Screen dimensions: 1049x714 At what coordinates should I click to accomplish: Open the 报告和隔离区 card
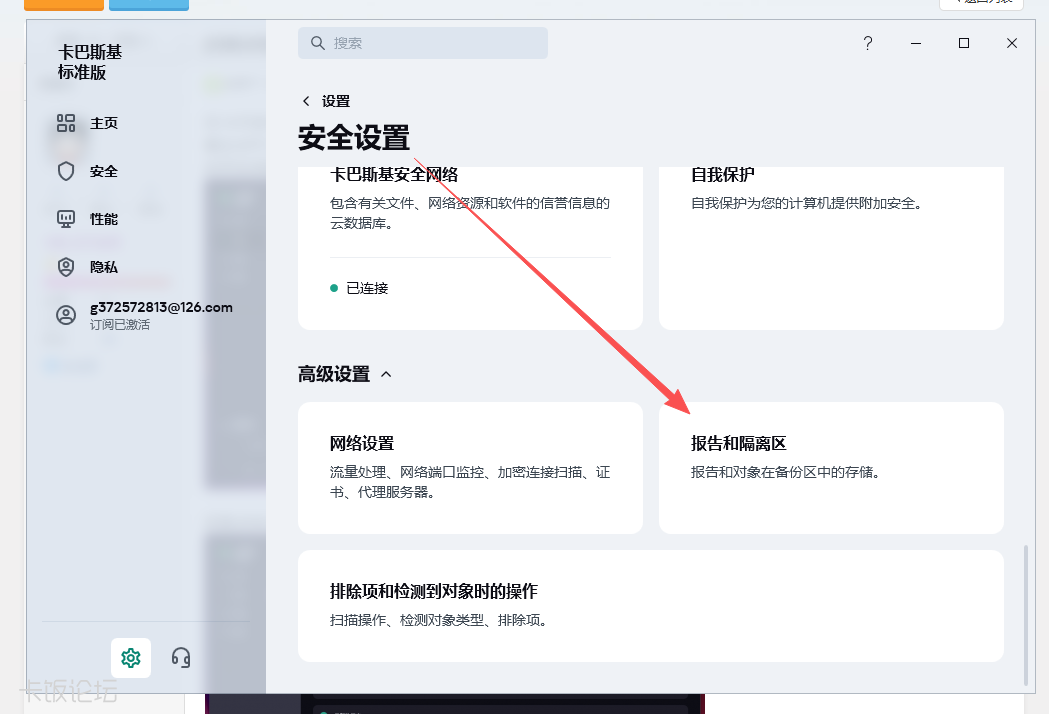click(831, 468)
